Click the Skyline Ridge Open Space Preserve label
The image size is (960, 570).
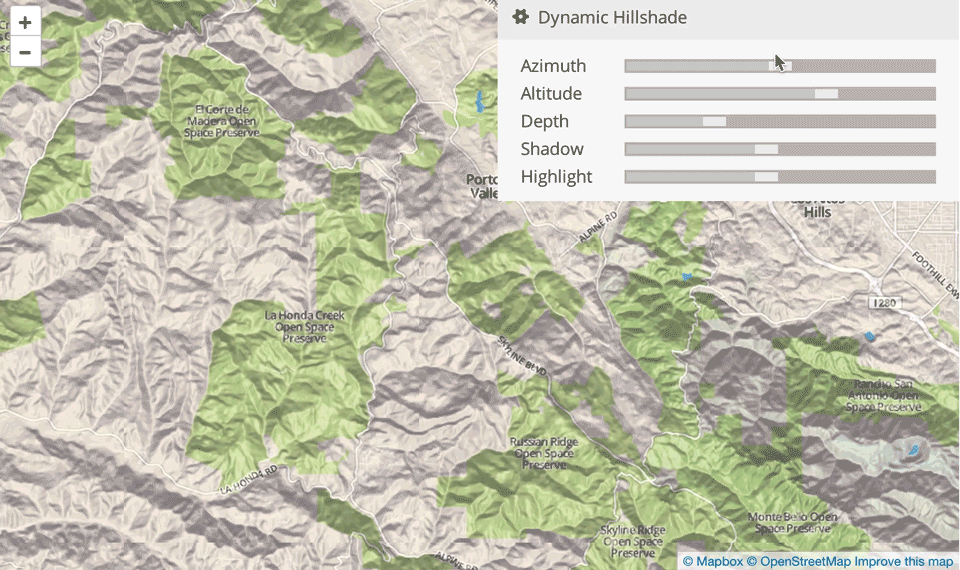pos(632,541)
